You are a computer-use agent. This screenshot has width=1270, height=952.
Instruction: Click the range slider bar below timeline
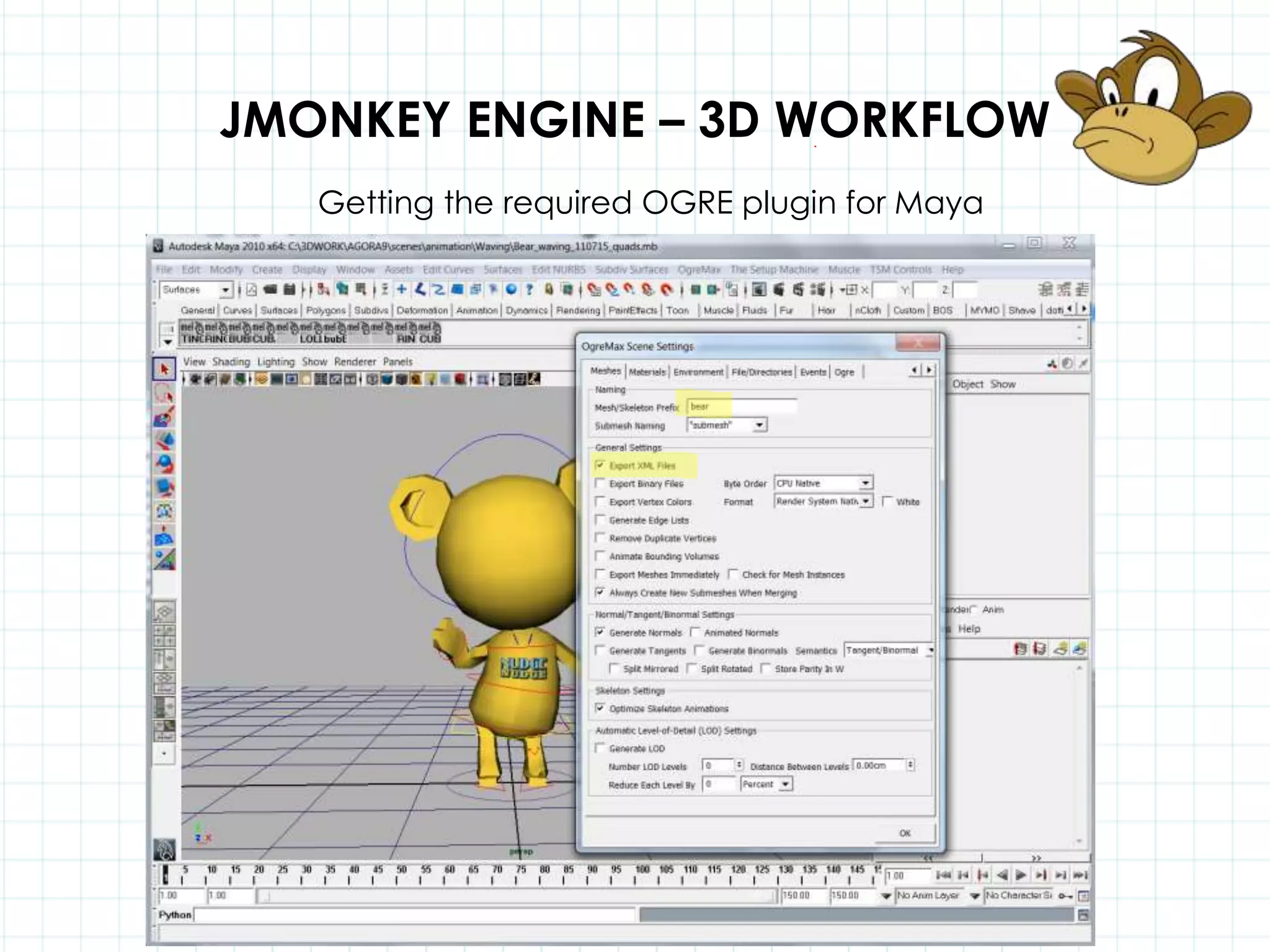coord(517,896)
